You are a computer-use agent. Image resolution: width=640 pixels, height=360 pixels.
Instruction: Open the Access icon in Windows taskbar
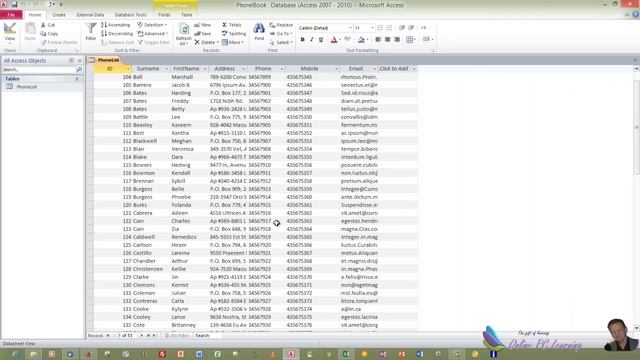coord(291,354)
